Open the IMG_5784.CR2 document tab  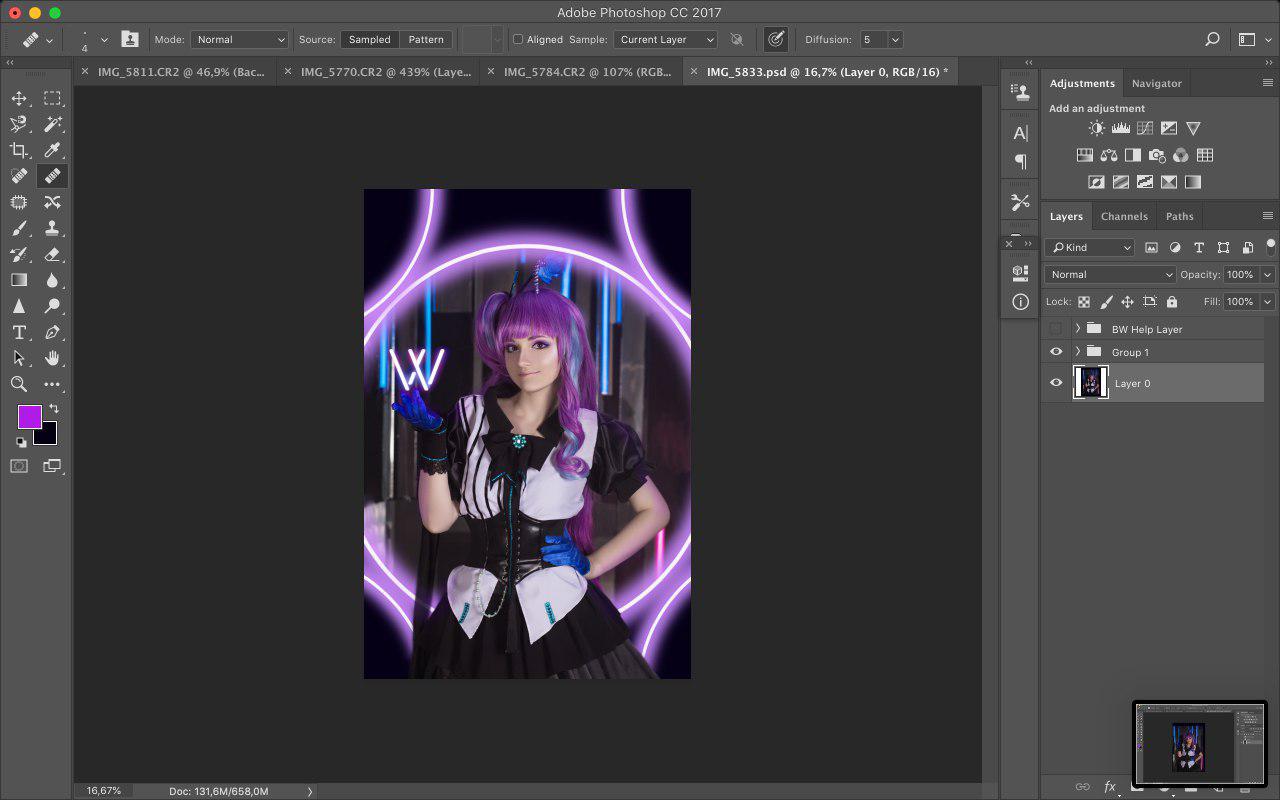pos(587,72)
